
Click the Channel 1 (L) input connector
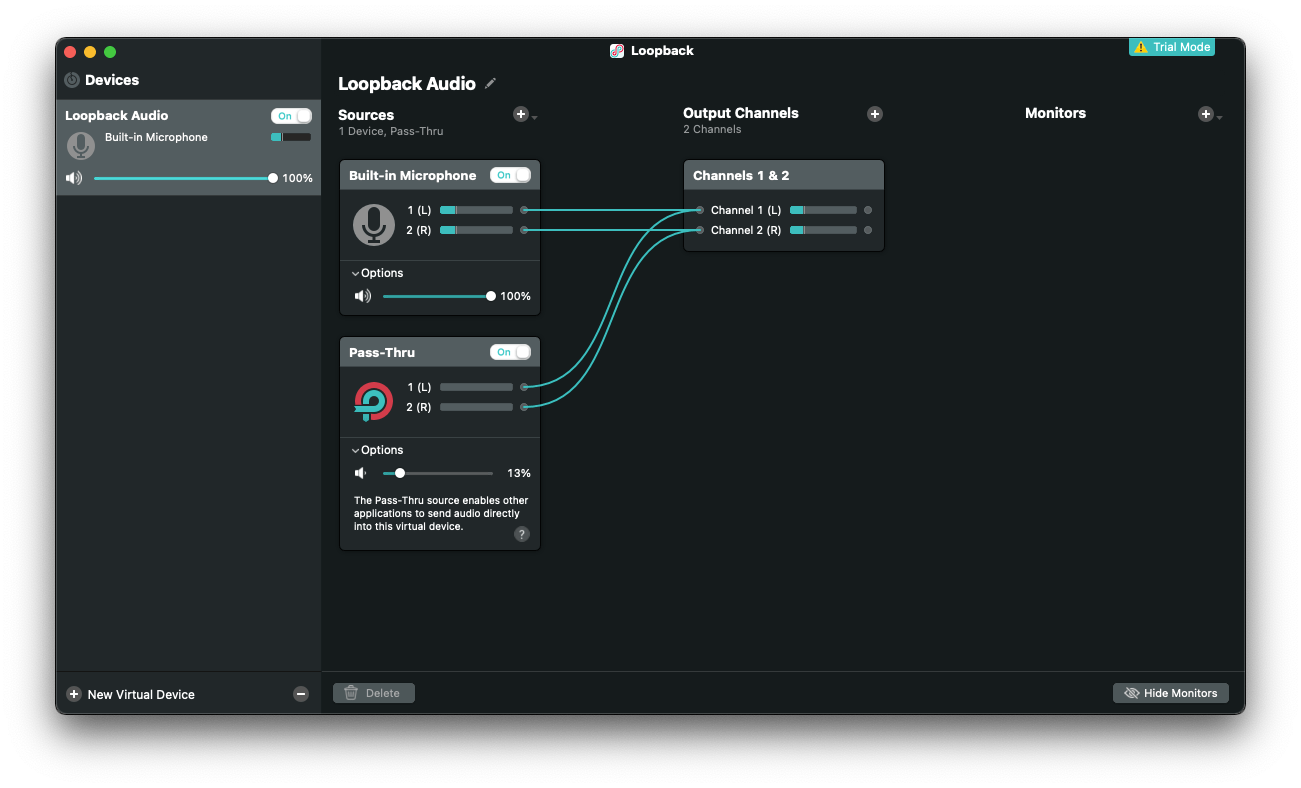(700, 210)
